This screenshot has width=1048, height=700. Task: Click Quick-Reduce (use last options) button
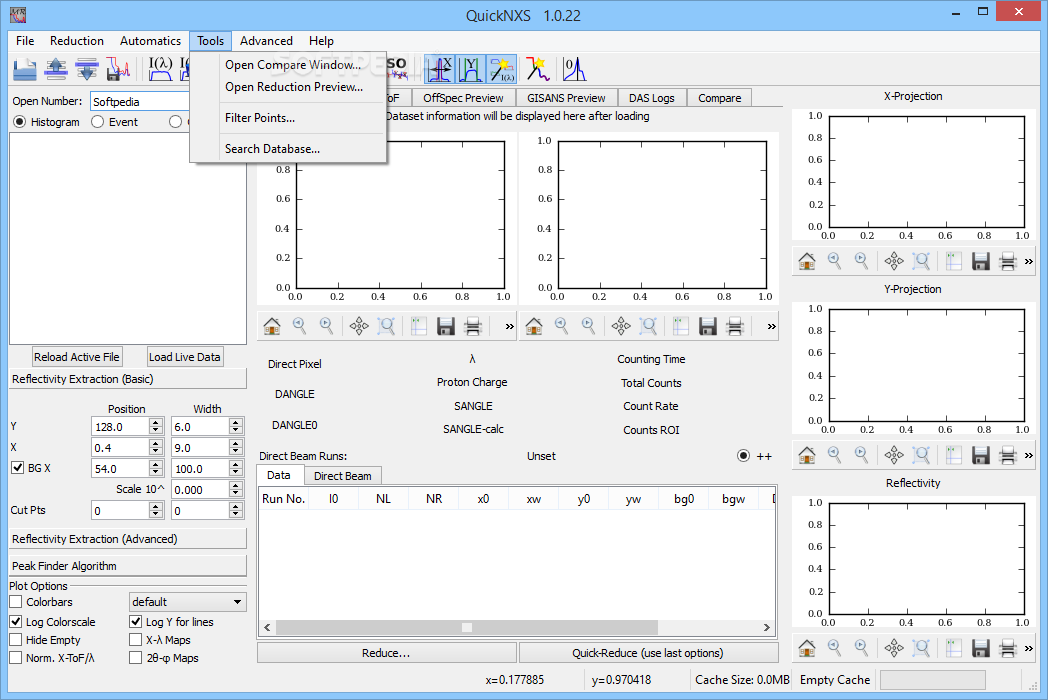click(x=648, y=653)
